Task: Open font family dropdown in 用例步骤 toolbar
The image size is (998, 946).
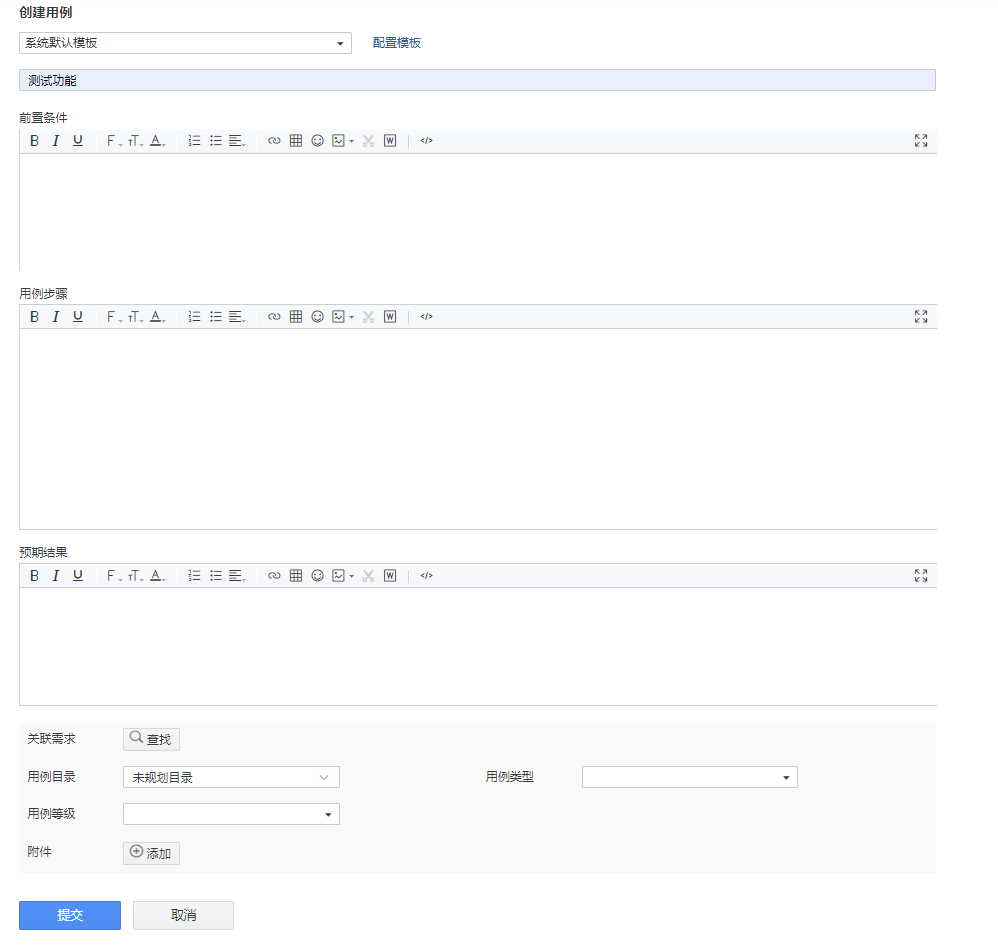Action: (x=114, y=316)
